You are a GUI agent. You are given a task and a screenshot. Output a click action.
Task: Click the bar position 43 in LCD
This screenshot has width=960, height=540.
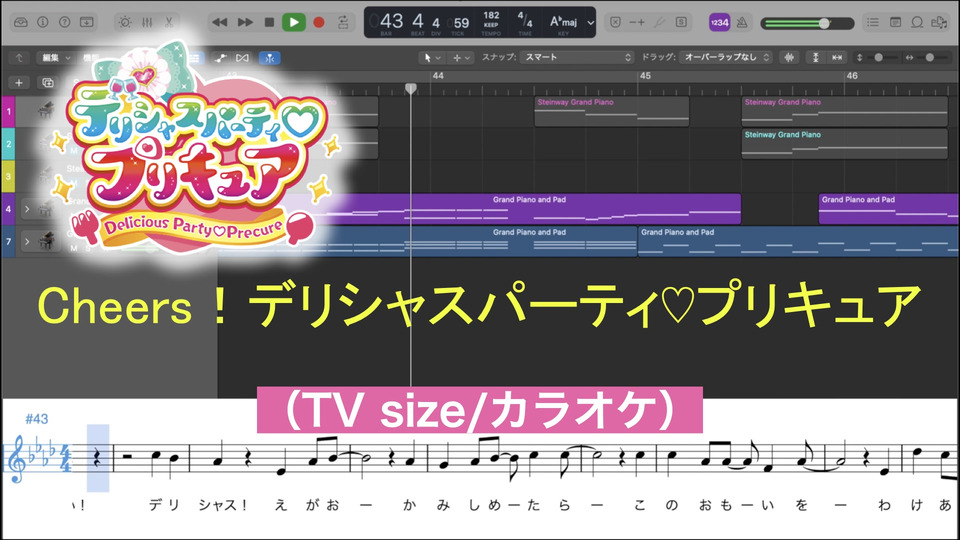[391, 21]
